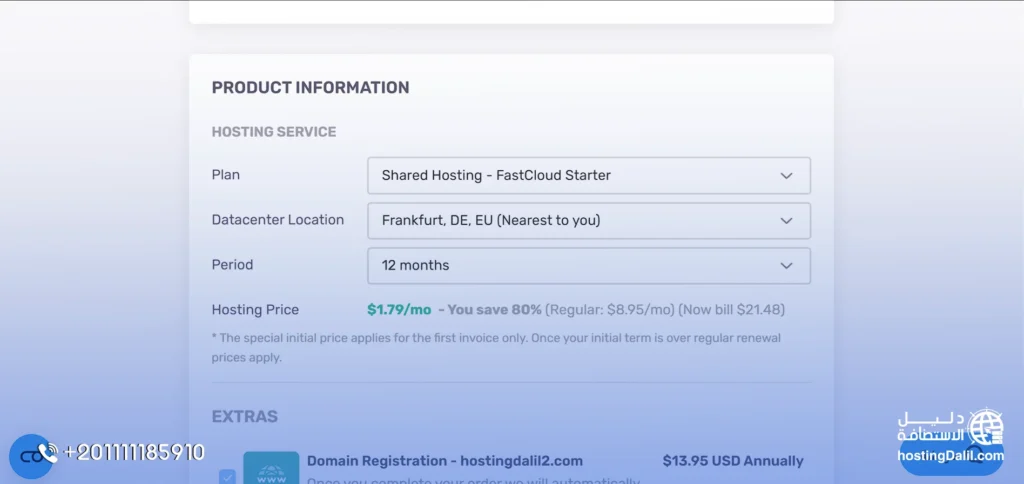The width and height of the screenshot is (1024, 484).
Task: Click the hostingDalil globe logo icon
Action: coord(987,427)
